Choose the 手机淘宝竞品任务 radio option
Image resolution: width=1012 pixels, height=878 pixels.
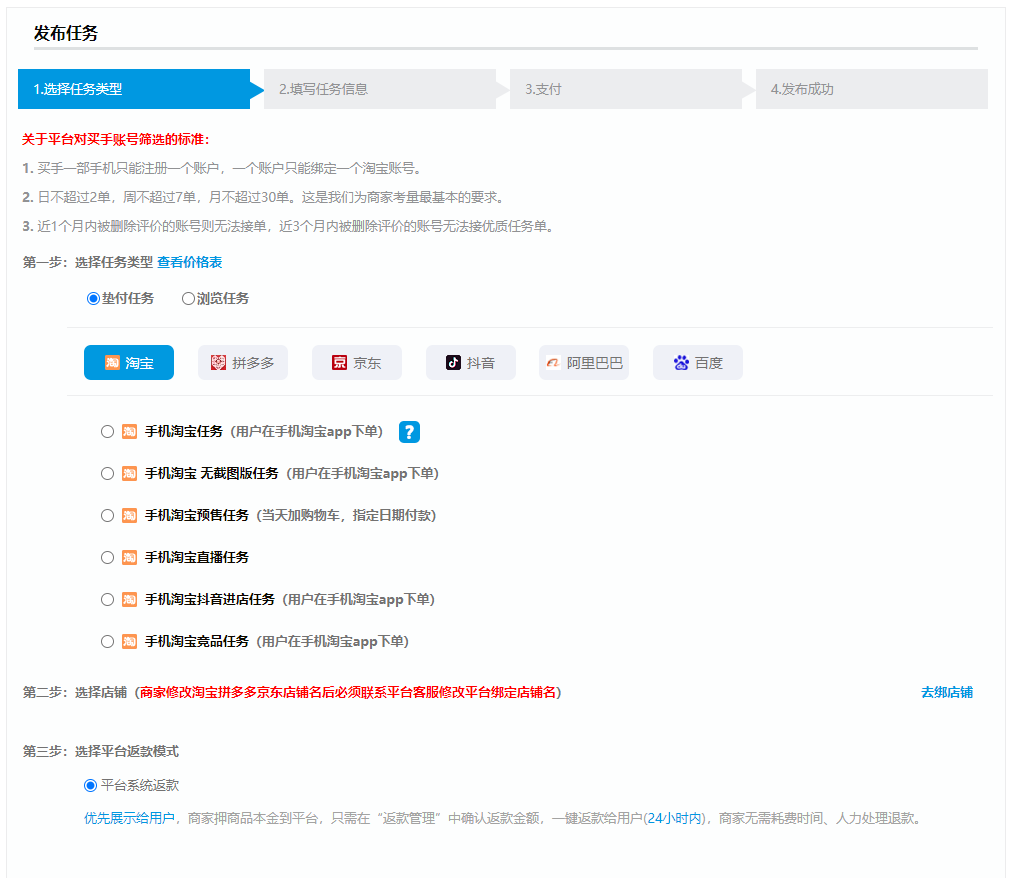click(x=107, y=642)
